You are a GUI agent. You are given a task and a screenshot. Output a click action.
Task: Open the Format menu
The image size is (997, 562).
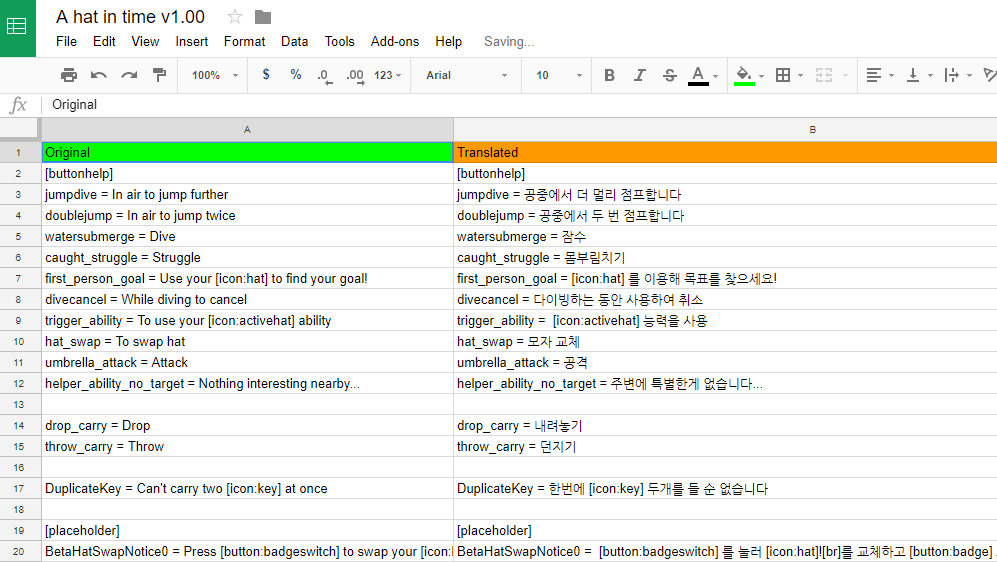[244, 41]
